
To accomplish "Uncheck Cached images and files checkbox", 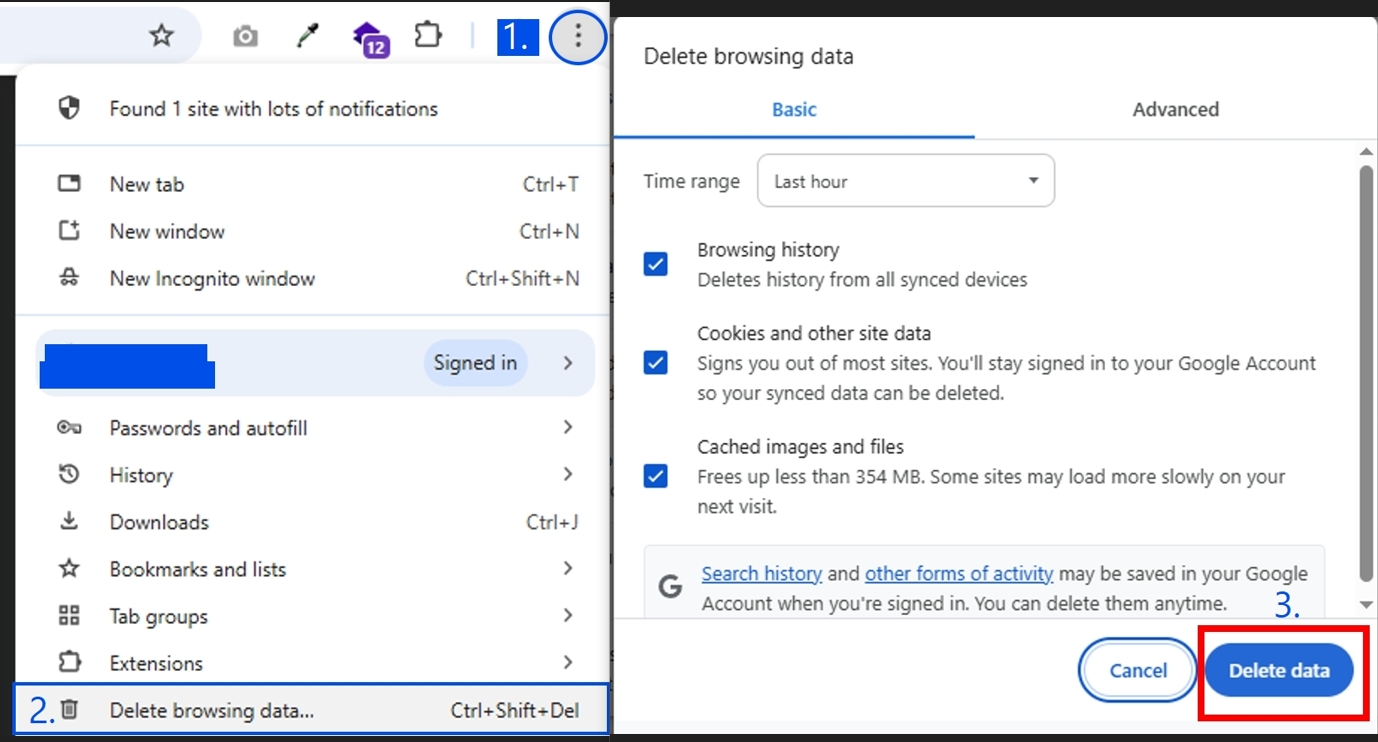I will (656, 476).
